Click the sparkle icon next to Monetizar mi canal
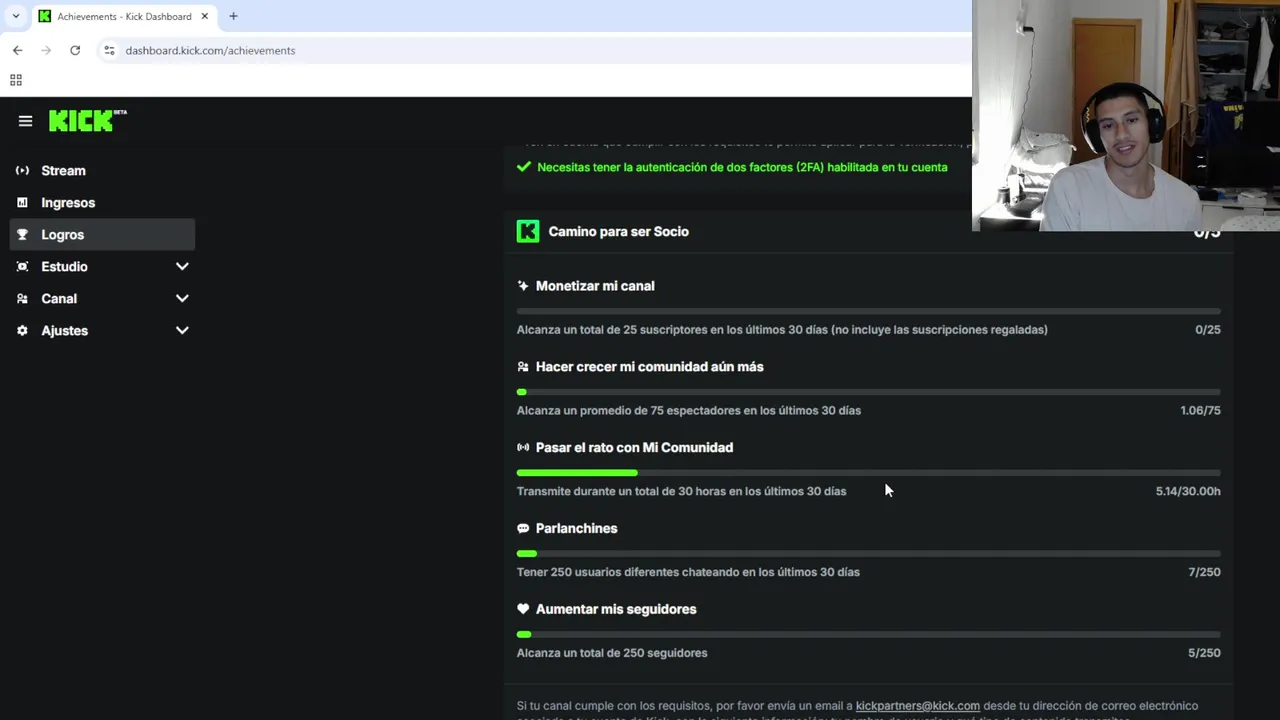This screenshot has height=720, width=1280. (522, 286)
